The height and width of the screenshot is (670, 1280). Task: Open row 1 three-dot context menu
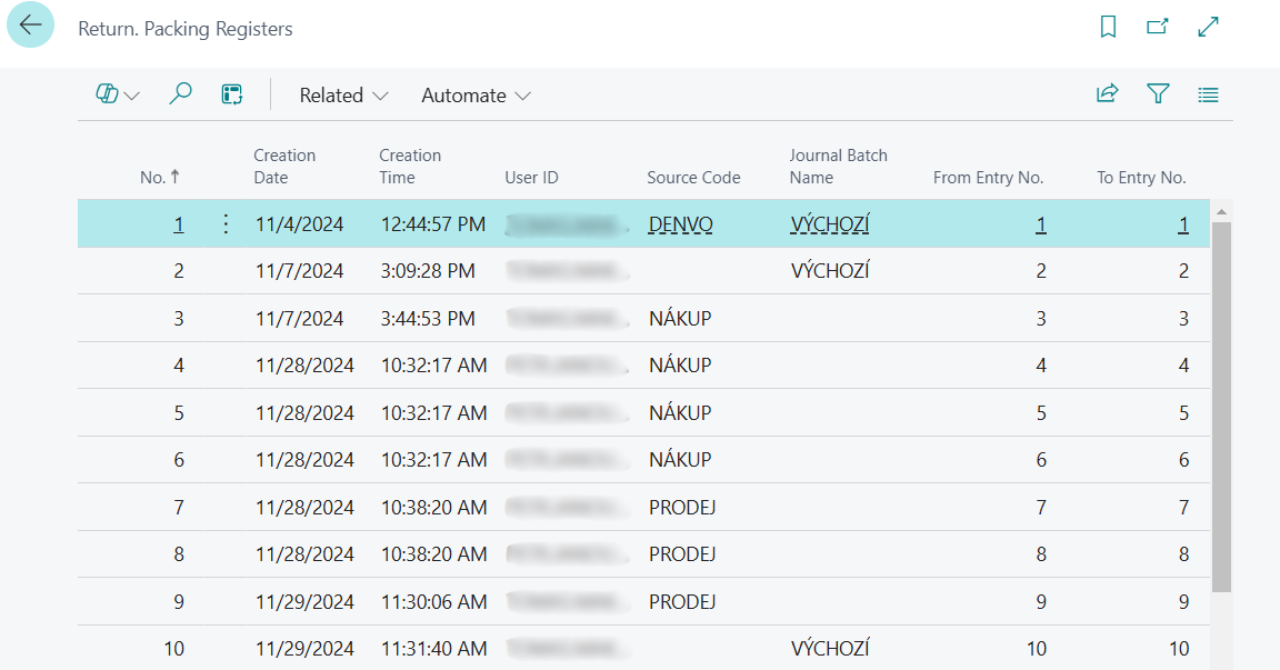225,224
